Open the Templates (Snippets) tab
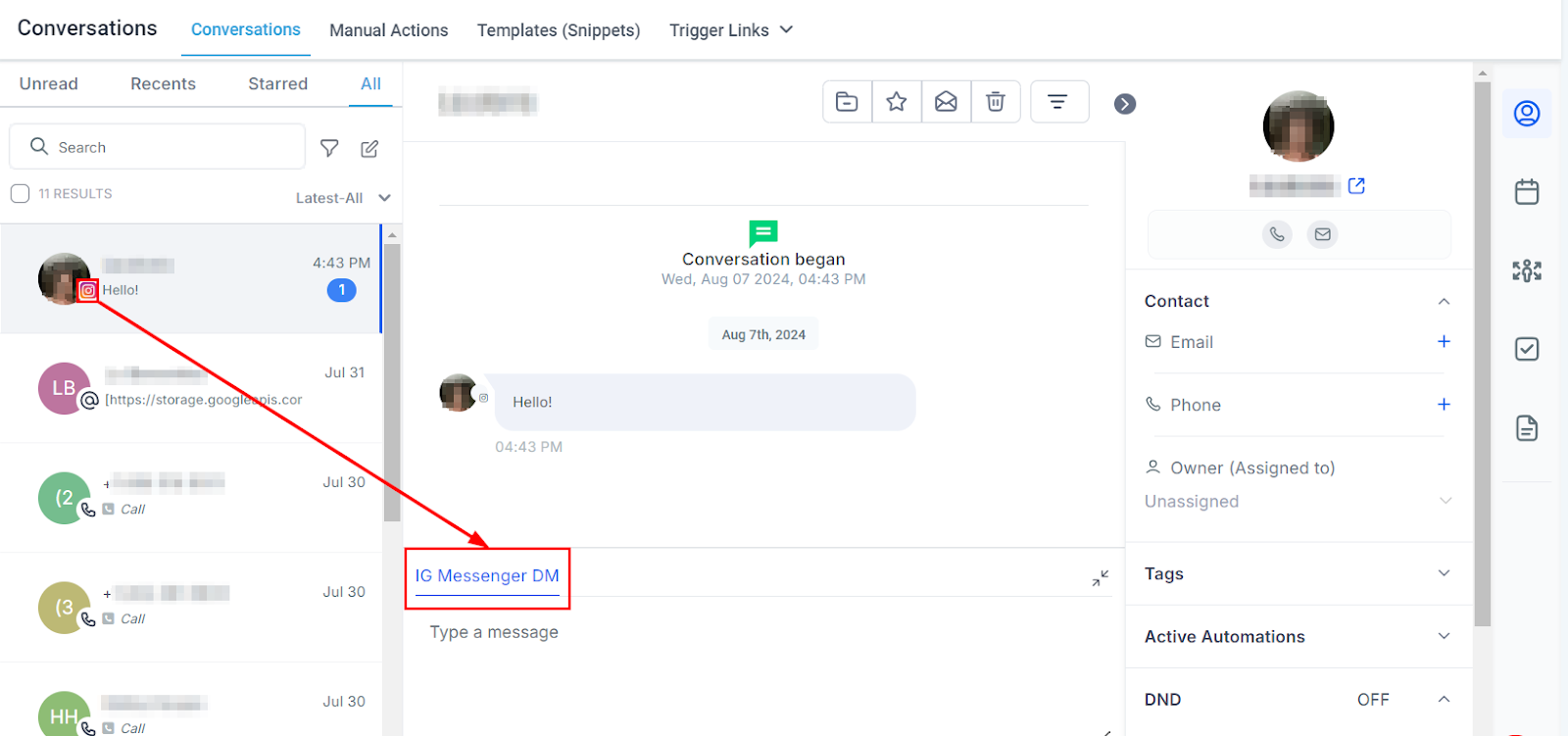Screen dimensions: 1568x736 click(x=559, y=30)
